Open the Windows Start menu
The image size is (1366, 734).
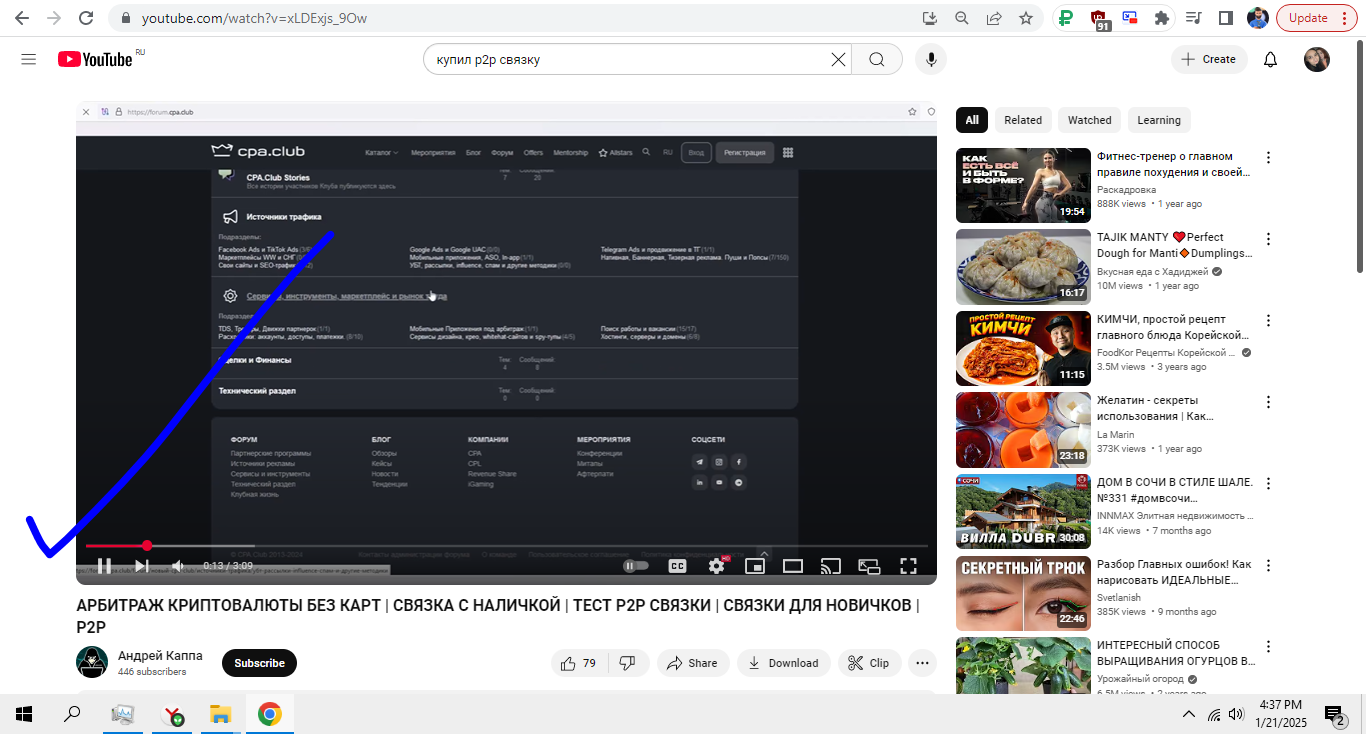click(x=24, y=714)
